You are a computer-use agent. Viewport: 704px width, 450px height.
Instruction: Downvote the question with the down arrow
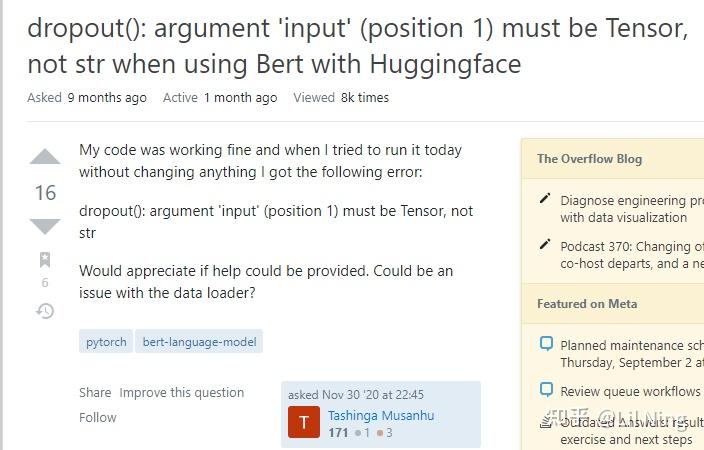[x=45, y=226]
